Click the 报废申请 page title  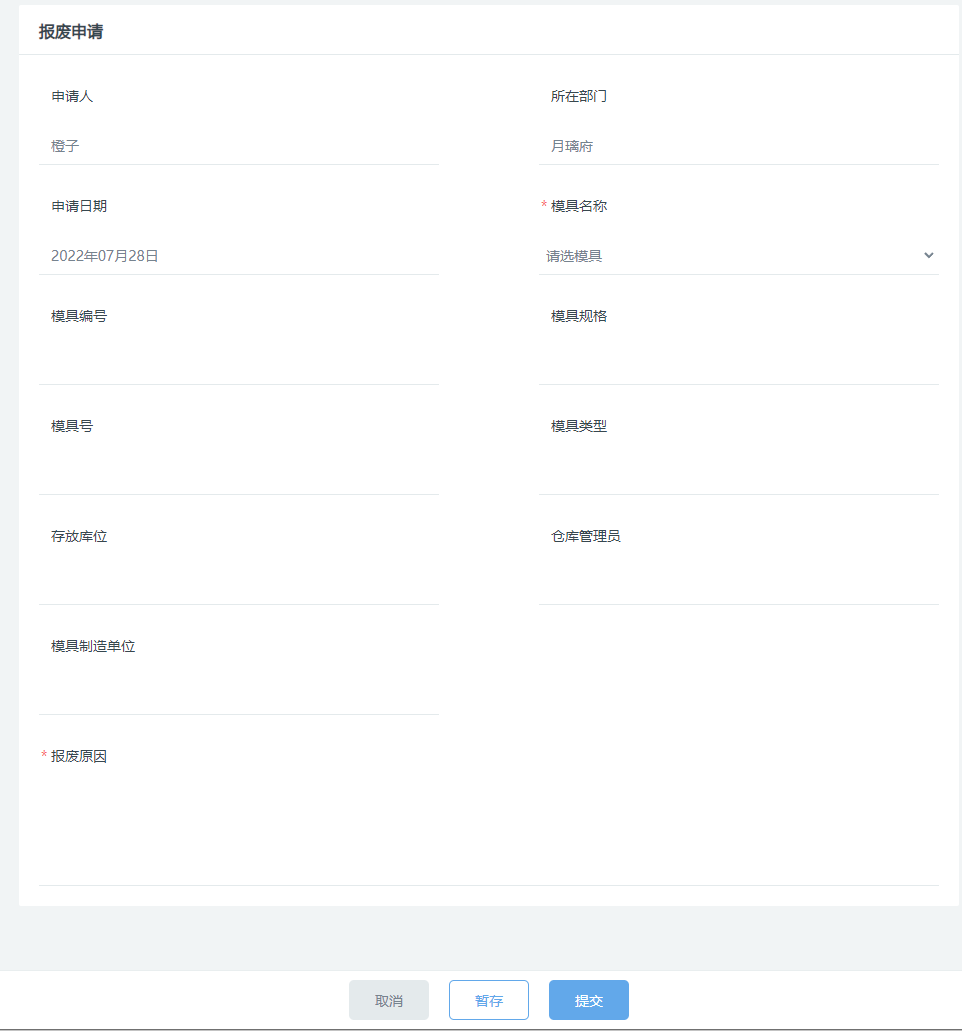pos(70,32)
